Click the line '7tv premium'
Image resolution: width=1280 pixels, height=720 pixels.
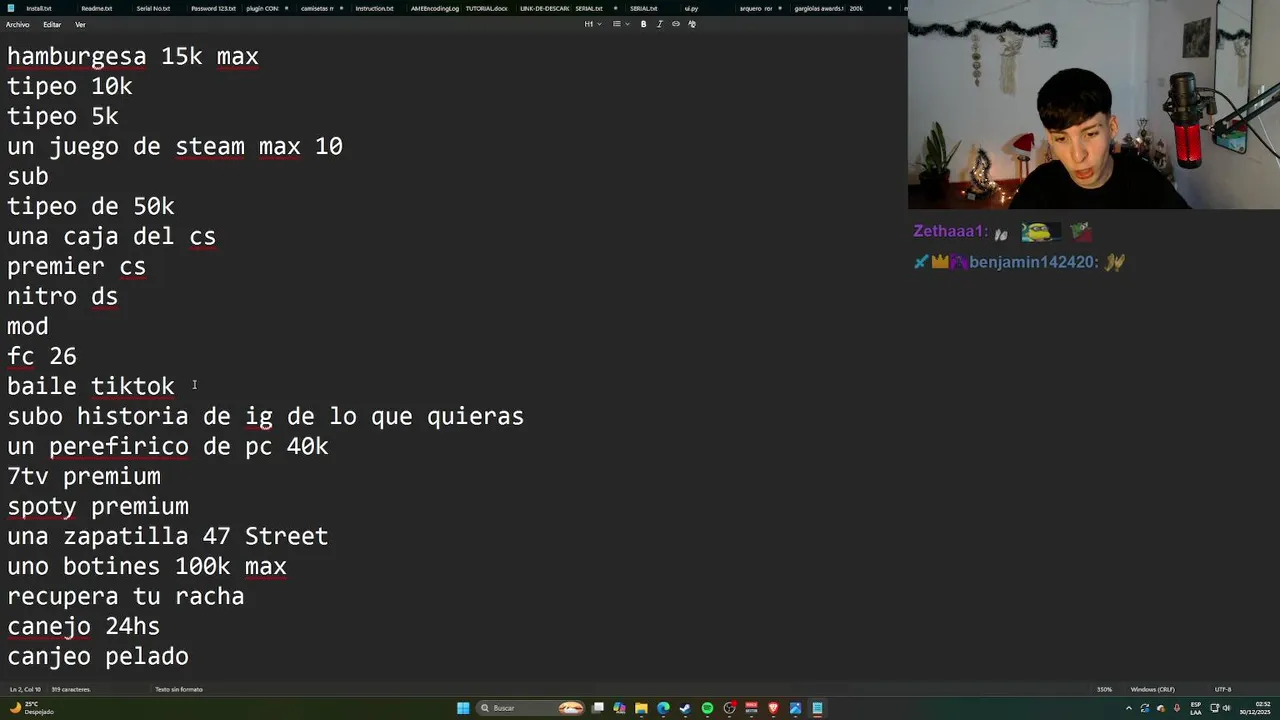tap(84, 477)
